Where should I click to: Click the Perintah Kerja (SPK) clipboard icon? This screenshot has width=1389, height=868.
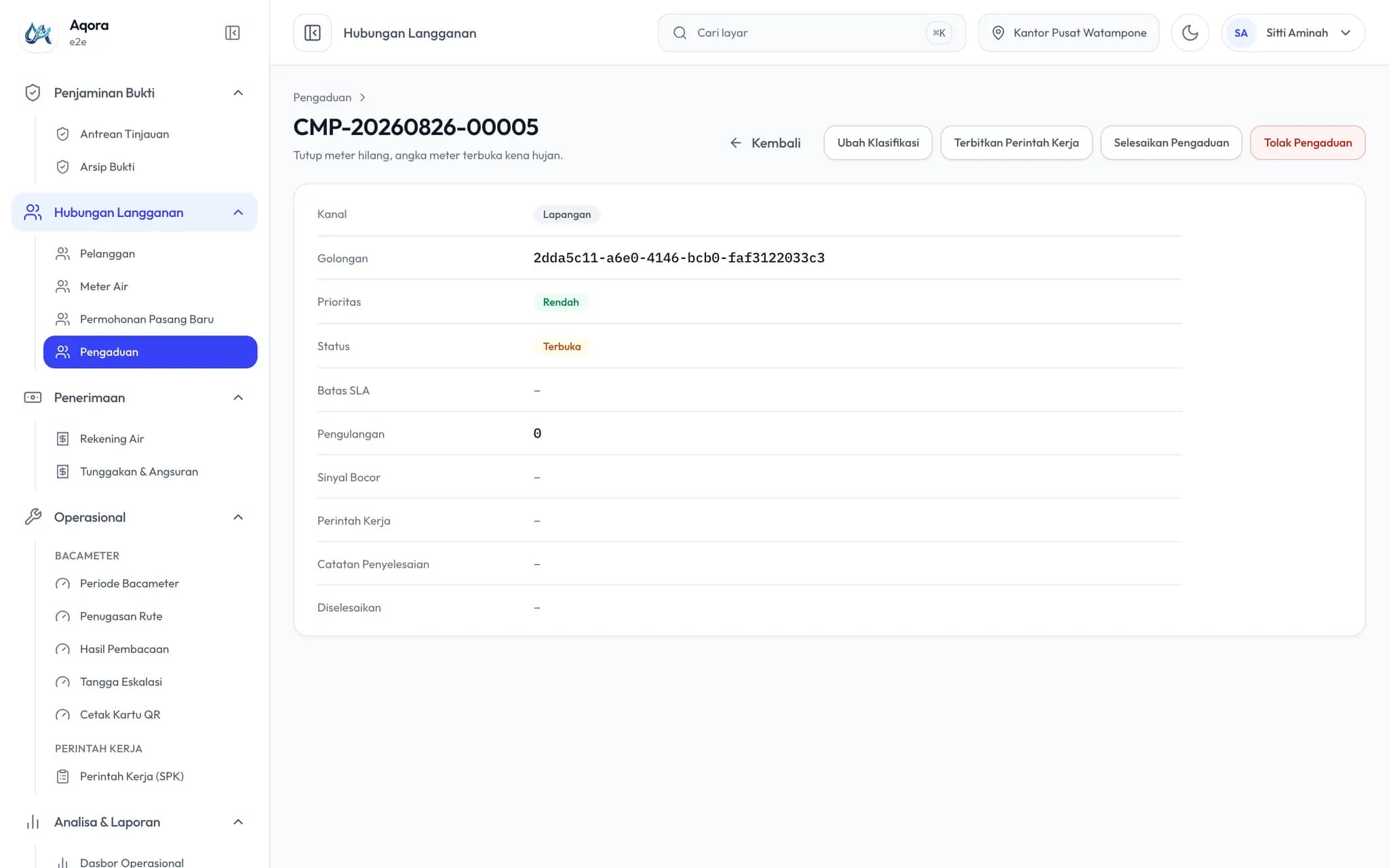pos(62,776)
